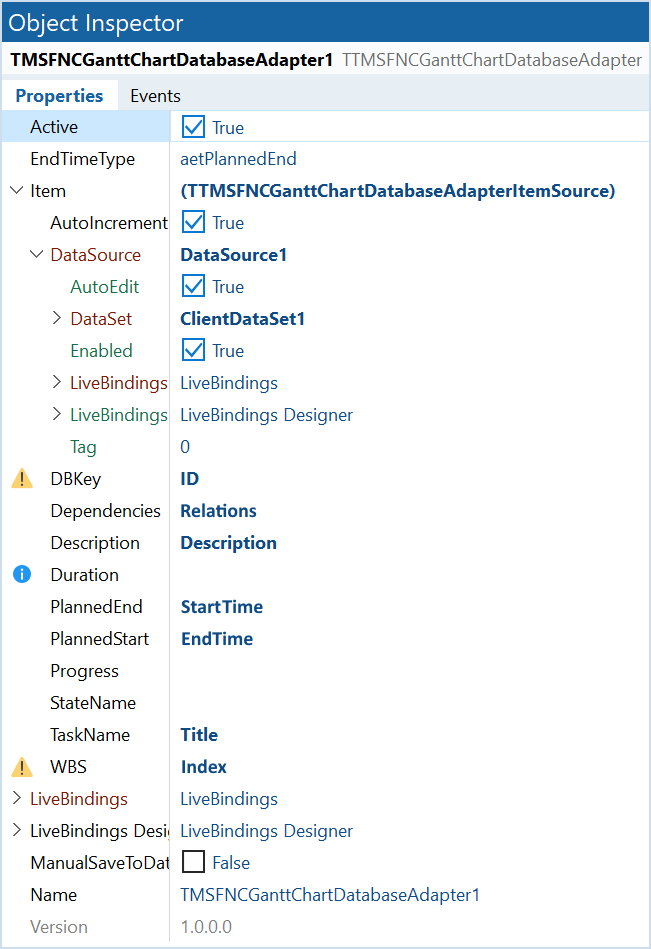Click the empty Duration value field
The image size is (651, 949).
pos(410,574)
